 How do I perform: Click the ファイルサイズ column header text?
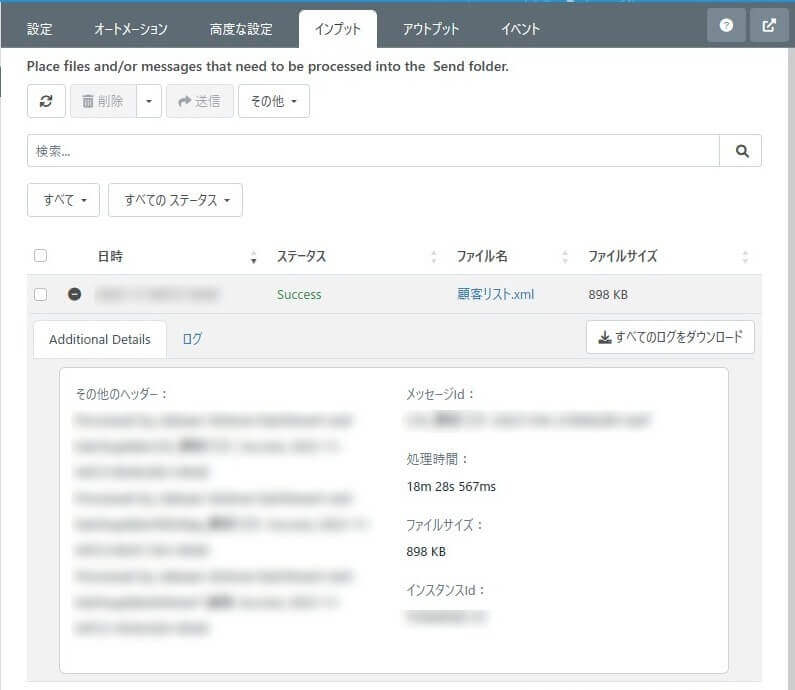pyautogui.click(x=623, y=256)
